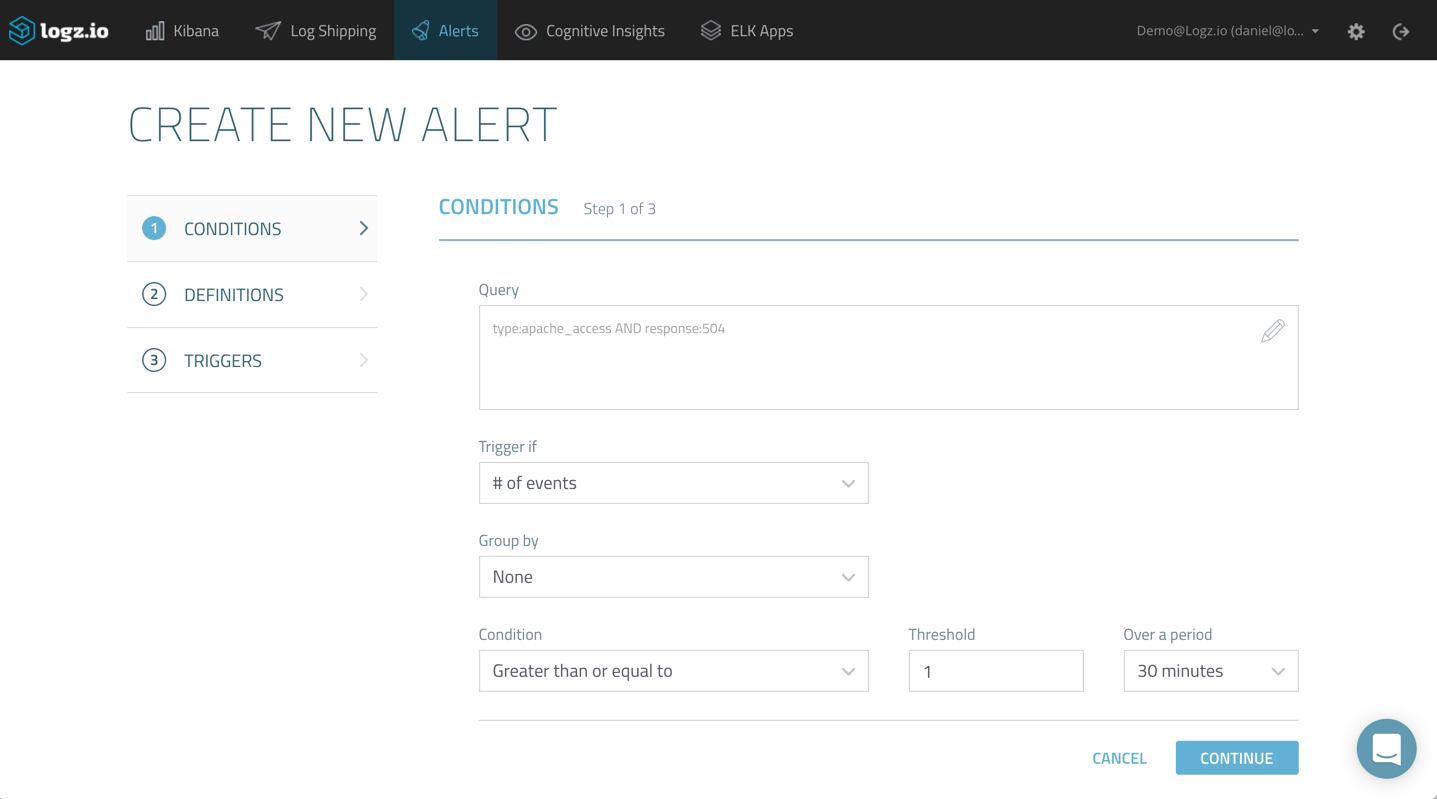Click the ELK Apps layers icon

(x=710, y=31)
